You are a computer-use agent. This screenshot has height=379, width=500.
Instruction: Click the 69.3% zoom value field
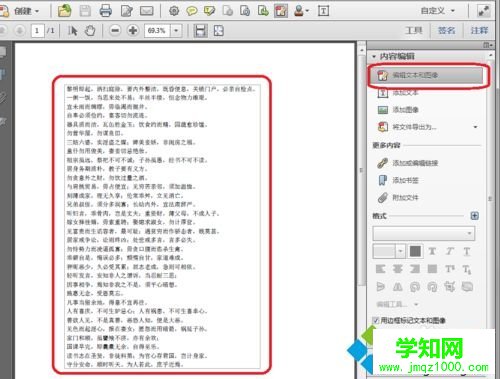click(158, 31)
